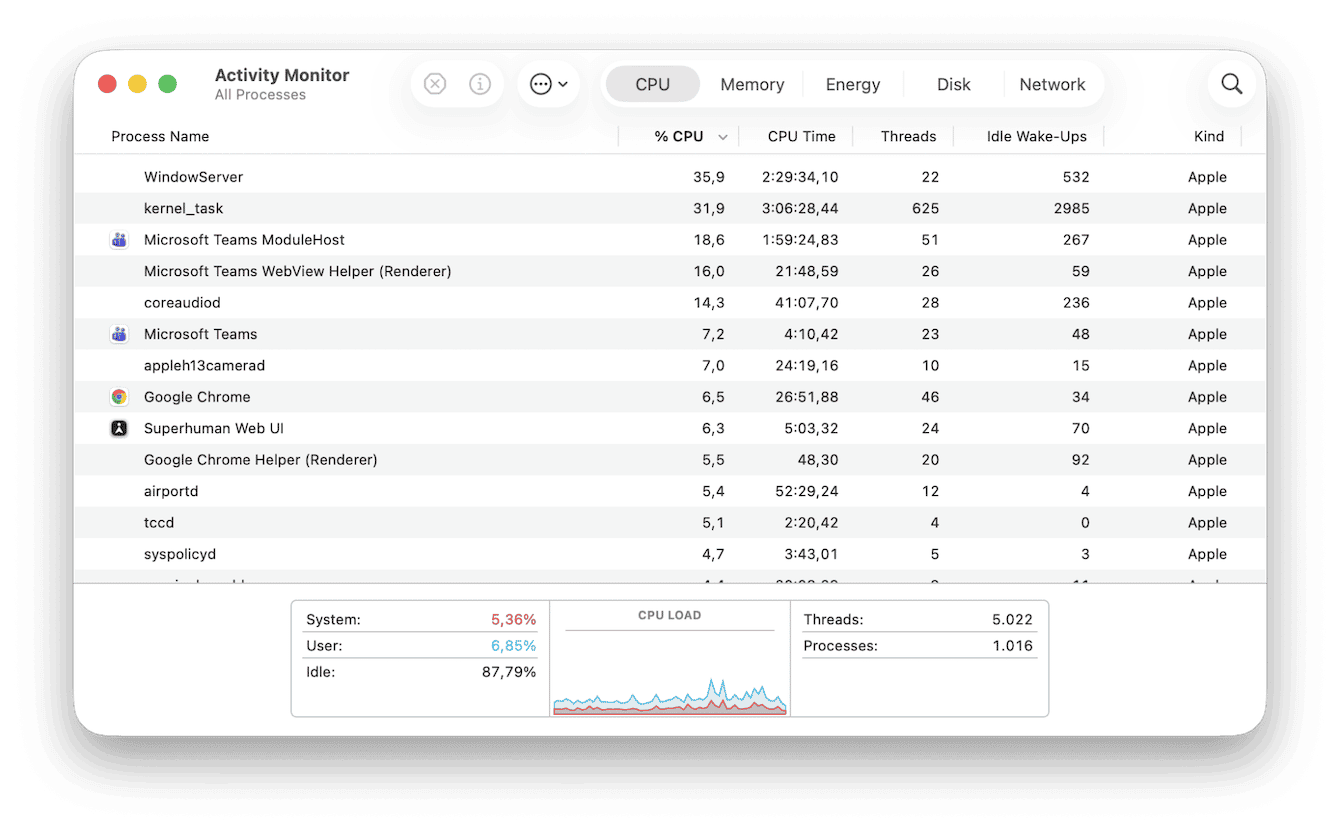Image resolution: width=1340 pixels, height=833 pixels.
Task: Click the User percentage 6,85%
Action: [513, 646]
